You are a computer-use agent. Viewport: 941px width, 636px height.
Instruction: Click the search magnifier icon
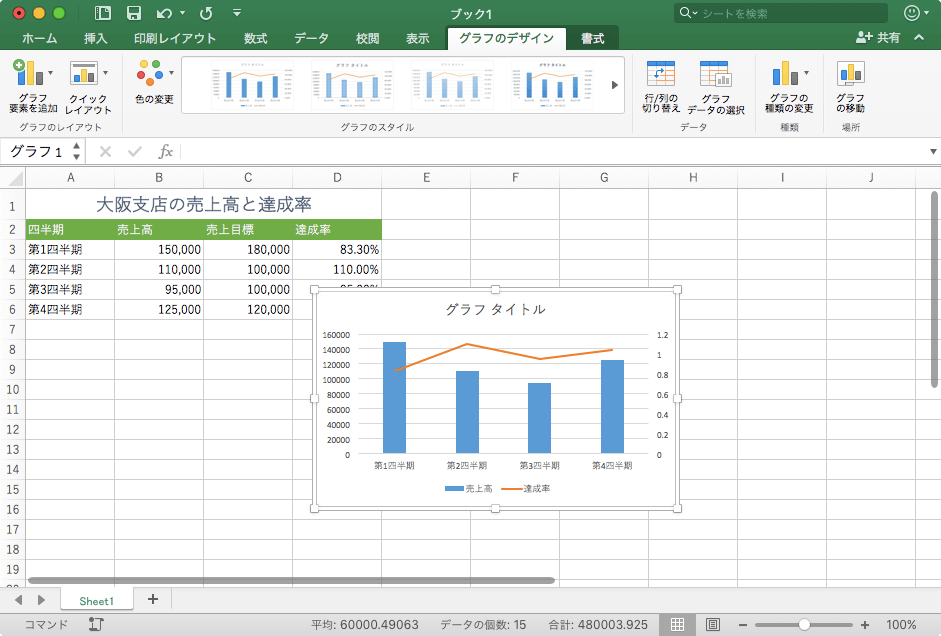point(685,13)
